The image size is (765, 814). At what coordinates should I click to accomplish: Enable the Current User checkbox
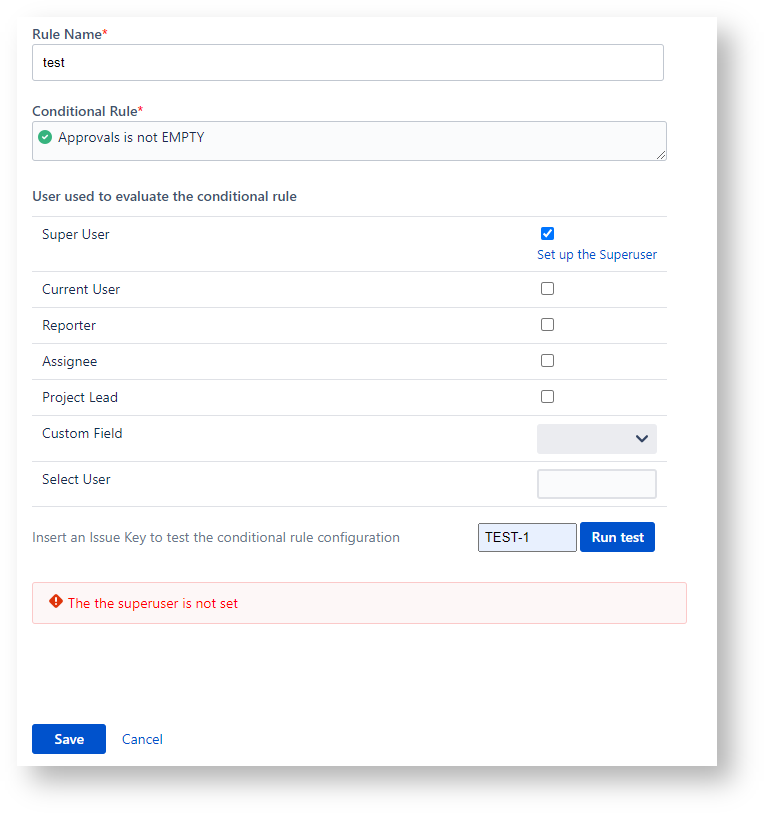tap(547, 289)
